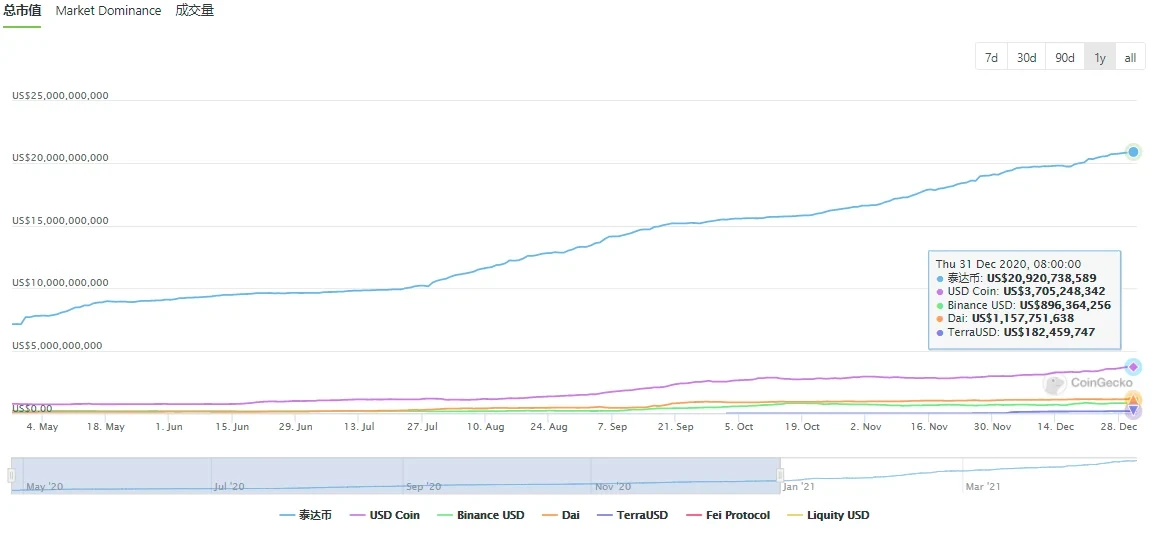The width and height of the screenshot is (1155, 533).
Task: Open the Market Dominance tab
Action: click(x=108, y=11)
